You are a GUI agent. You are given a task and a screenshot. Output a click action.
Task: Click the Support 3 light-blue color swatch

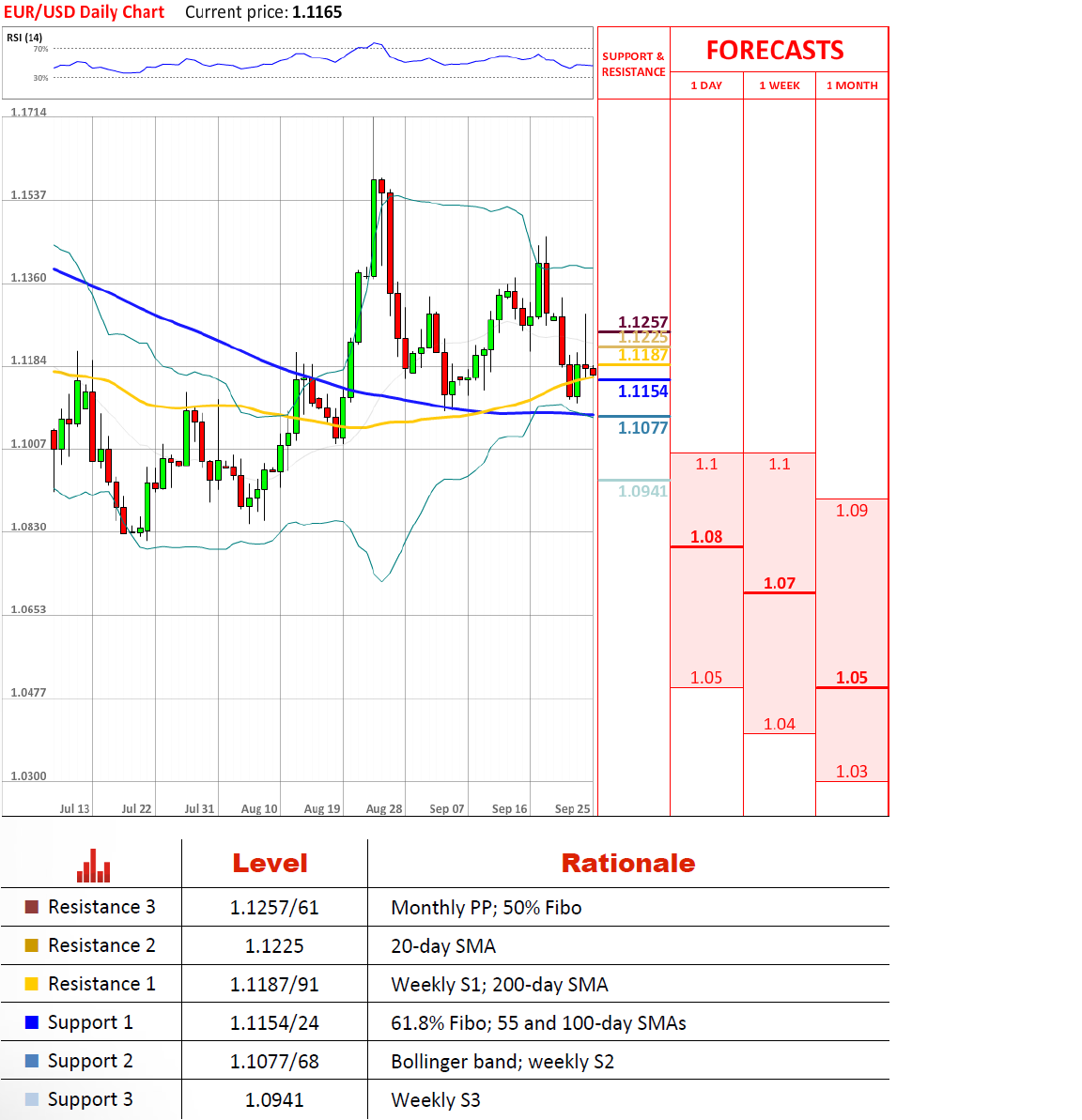point(31,1099)
